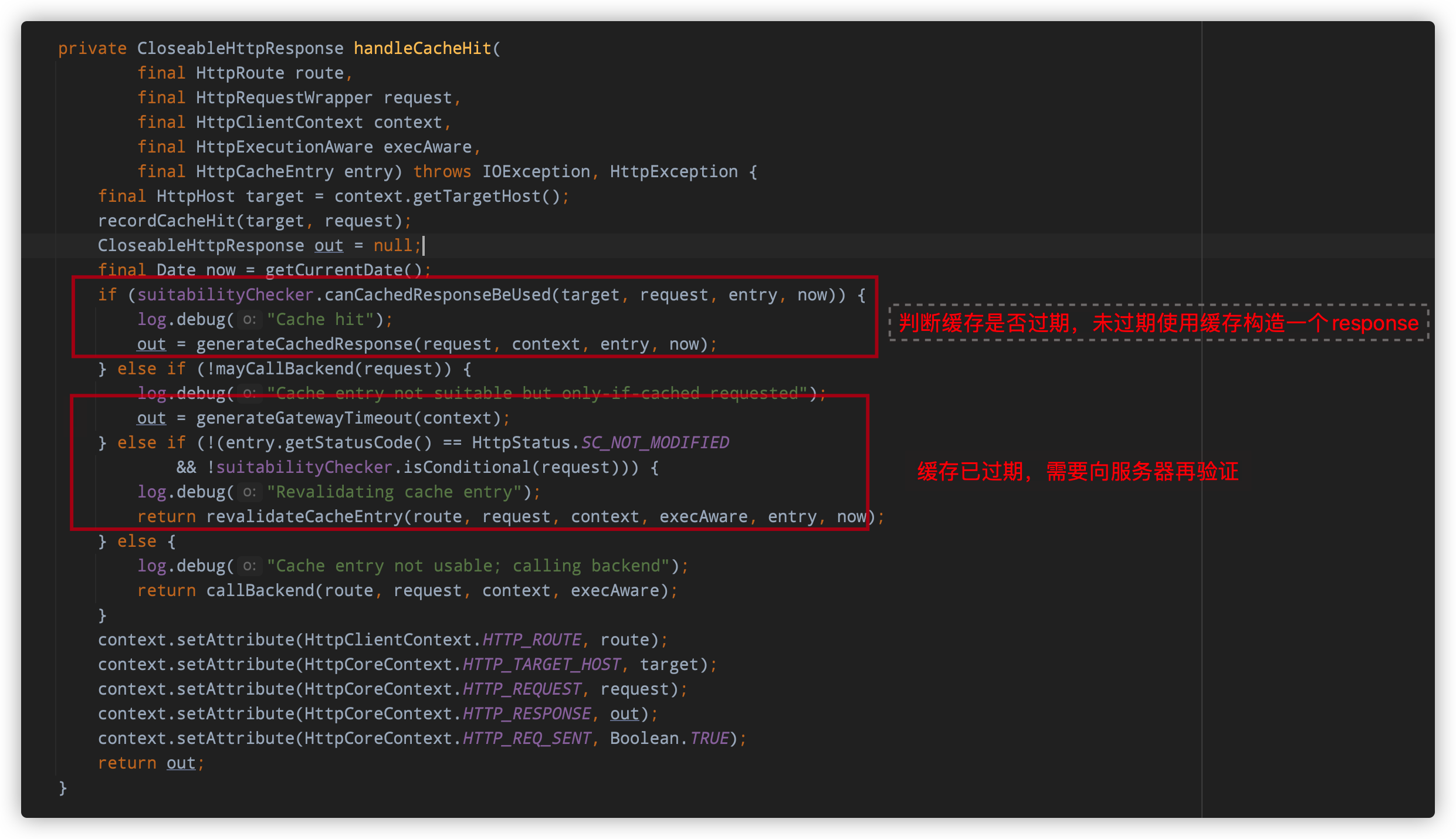
Task: Click the parameter hint before "Cache hit" string
Action: tap(249, 320)
